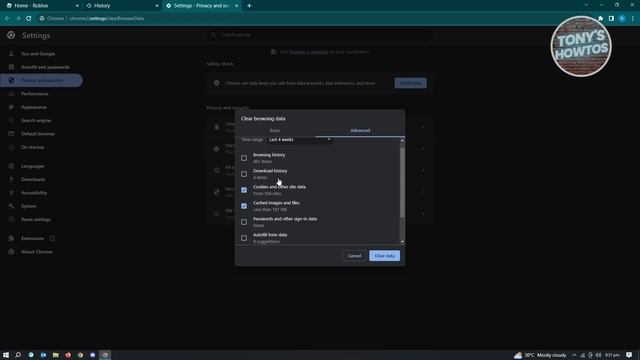The width and height of the screenshot is (640, 360).
Task: Show hidden system tray icons
Action: [574, 355]
